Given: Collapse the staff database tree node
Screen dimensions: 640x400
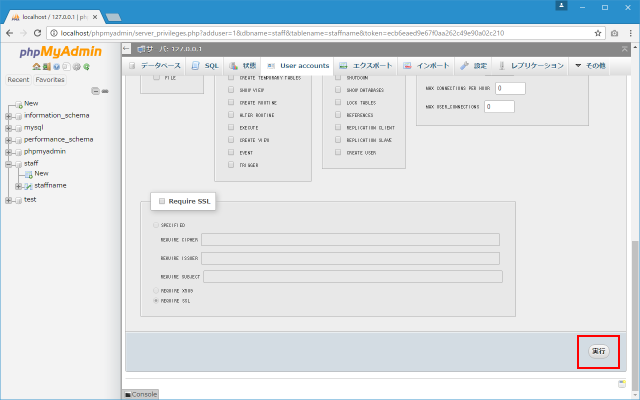Looking at the screenshot, I should [8, 163].
